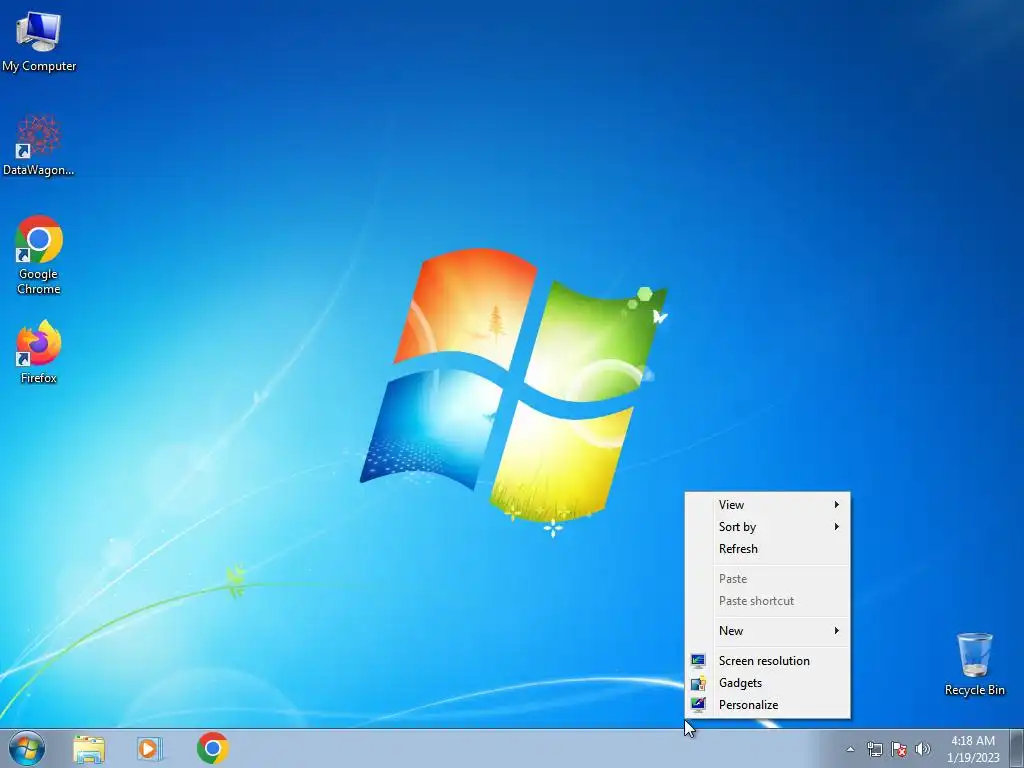Open the clock showing 4:18 AM
Screen dimensions: 1024x768
click(x=972, y=749)
